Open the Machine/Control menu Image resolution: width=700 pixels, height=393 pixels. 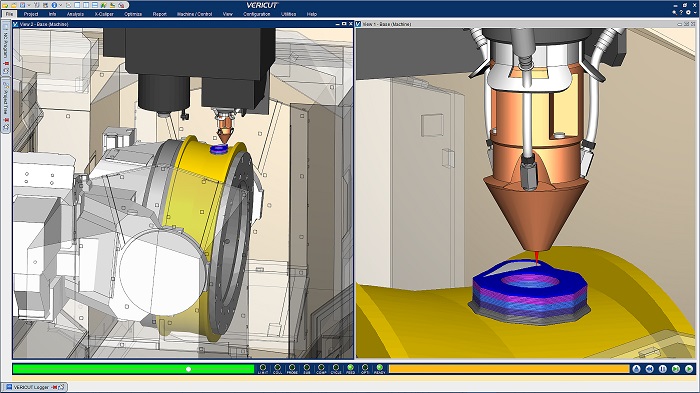tap(194, 14)
